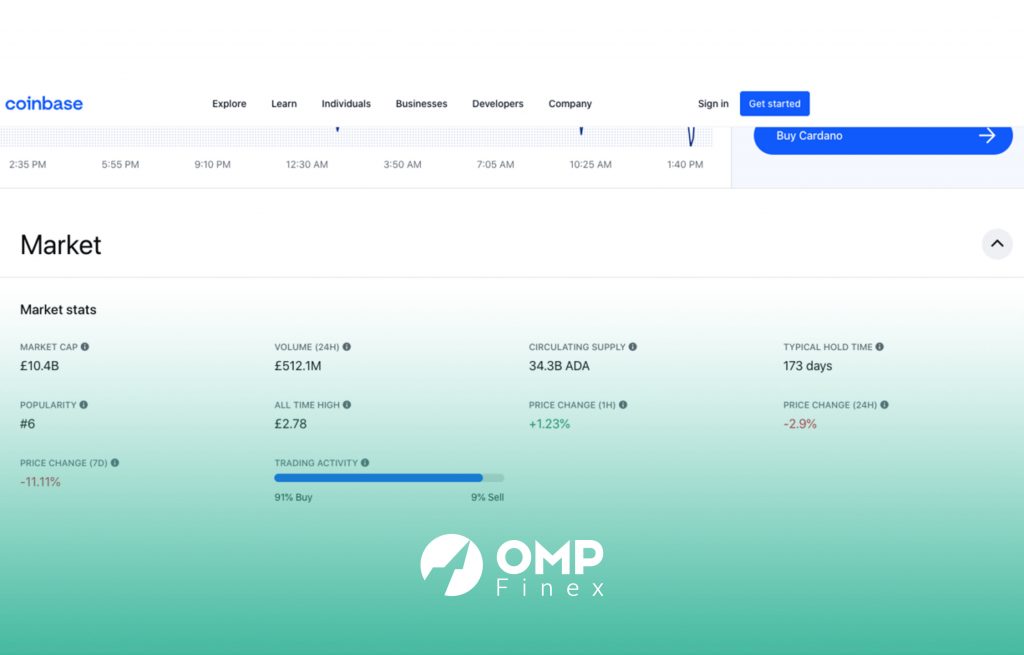The width and height of the screenshot is (1024, 655).
Task: Click the 7:05 AM chart time label
Action: click(x=495, y=165)
